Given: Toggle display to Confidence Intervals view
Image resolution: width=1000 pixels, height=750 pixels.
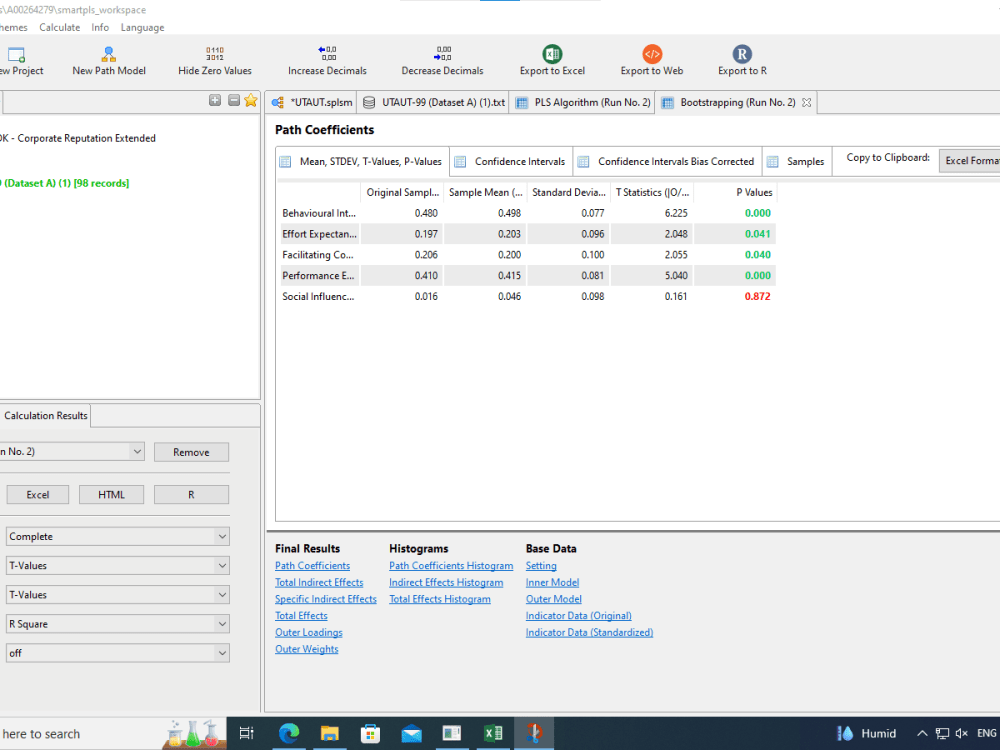Looking at the screenshot, I should [510, 161].
